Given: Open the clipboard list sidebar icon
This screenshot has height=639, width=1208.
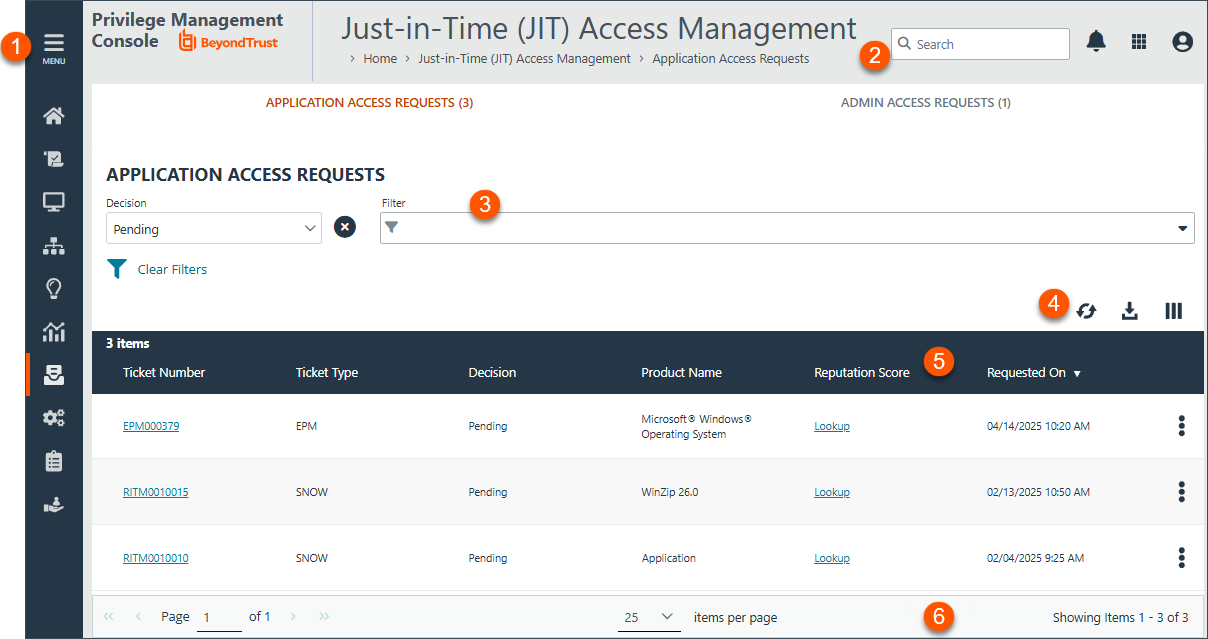Looking at the screenshot, I should pyautogui.click(x=54, y=461).
